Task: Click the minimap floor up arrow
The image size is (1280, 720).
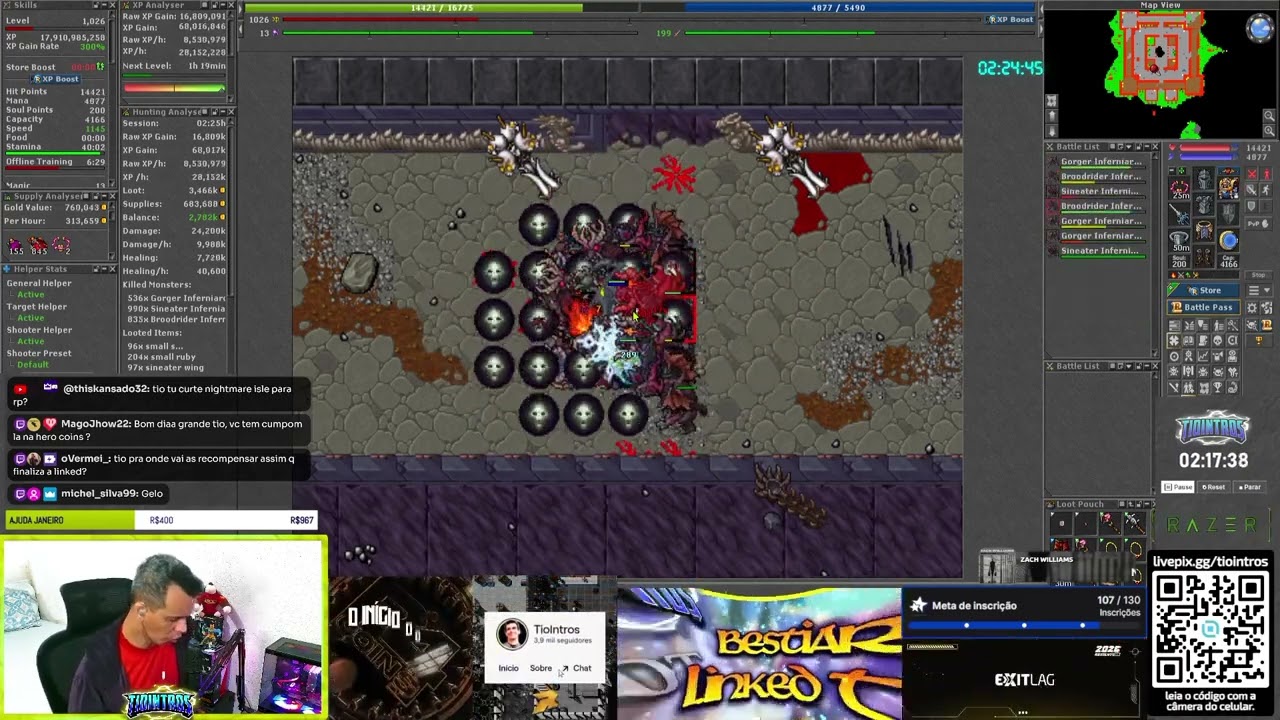Action: tap(1051, 118)
